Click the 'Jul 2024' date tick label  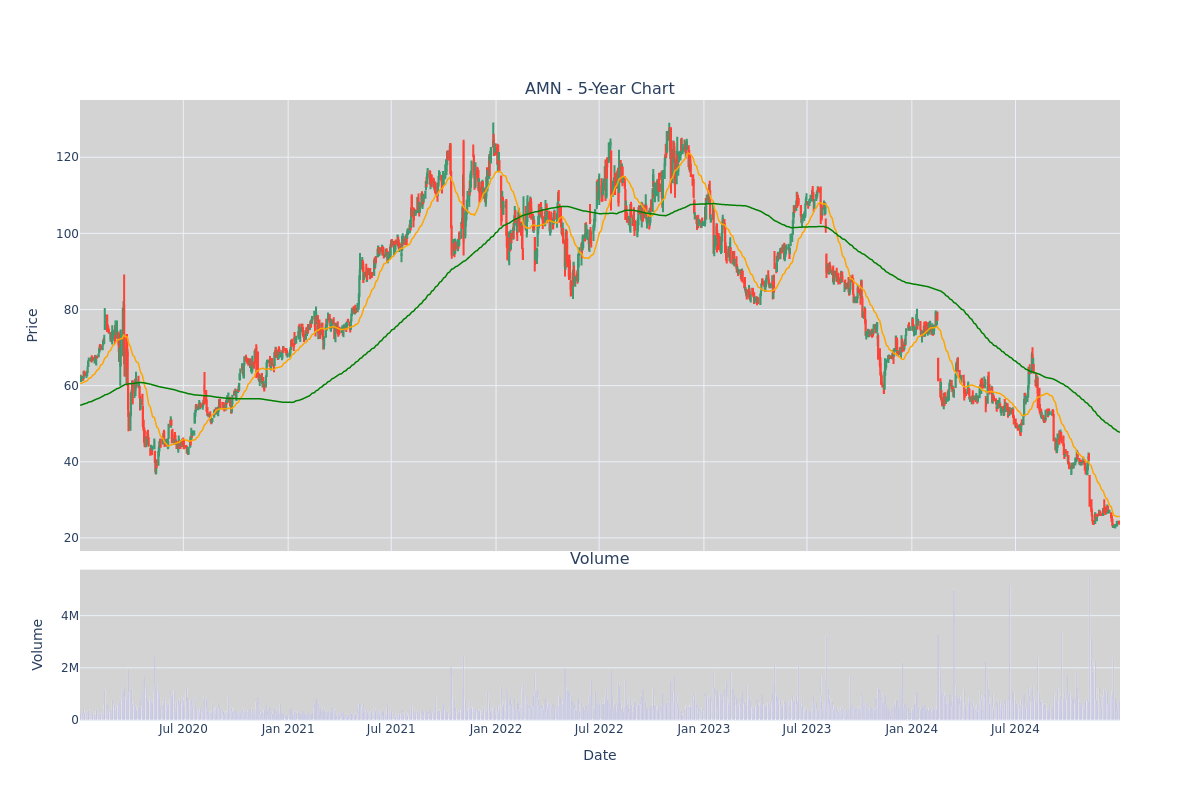[1015, 729]
